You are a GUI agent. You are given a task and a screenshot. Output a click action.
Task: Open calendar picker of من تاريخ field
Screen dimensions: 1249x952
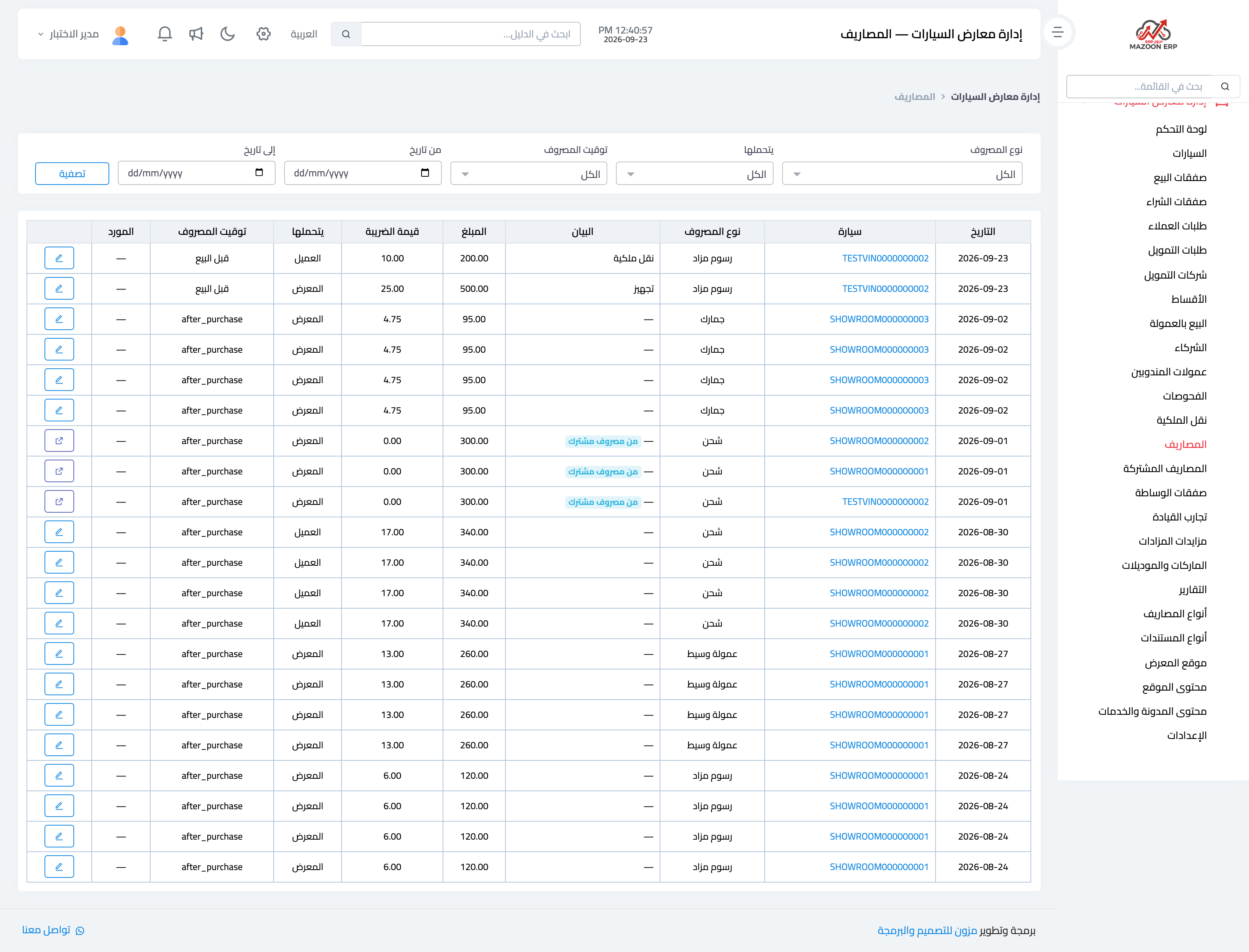click(425, 173)
